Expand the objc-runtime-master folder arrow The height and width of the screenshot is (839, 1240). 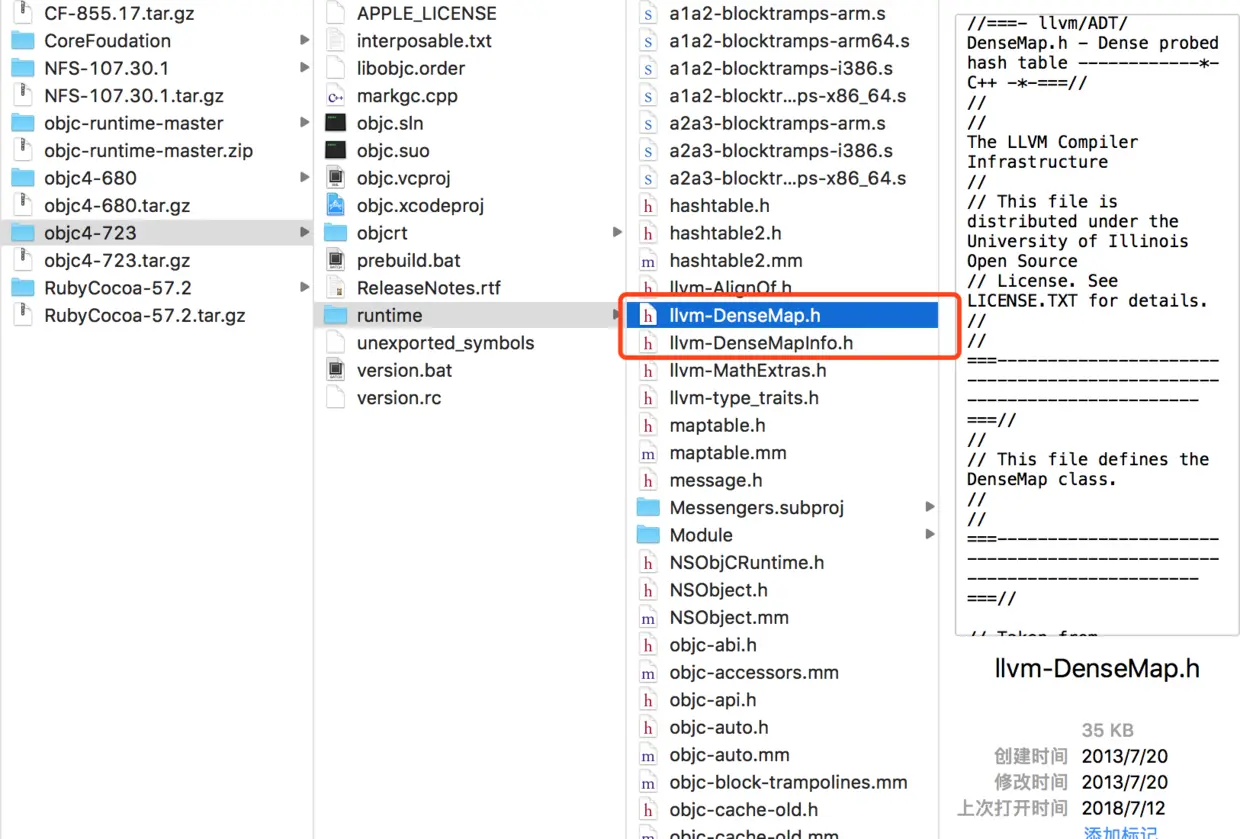click(x=304, y=123)
